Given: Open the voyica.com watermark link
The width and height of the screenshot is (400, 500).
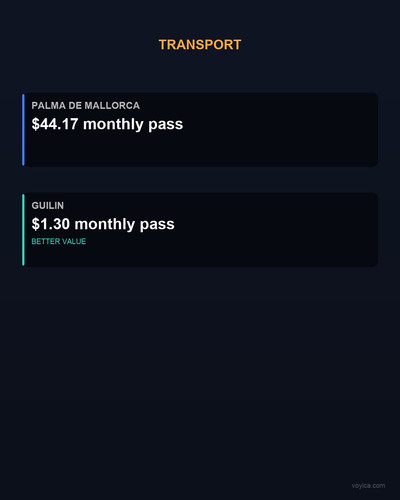Looking at the screenshot, I should [368, 486].
